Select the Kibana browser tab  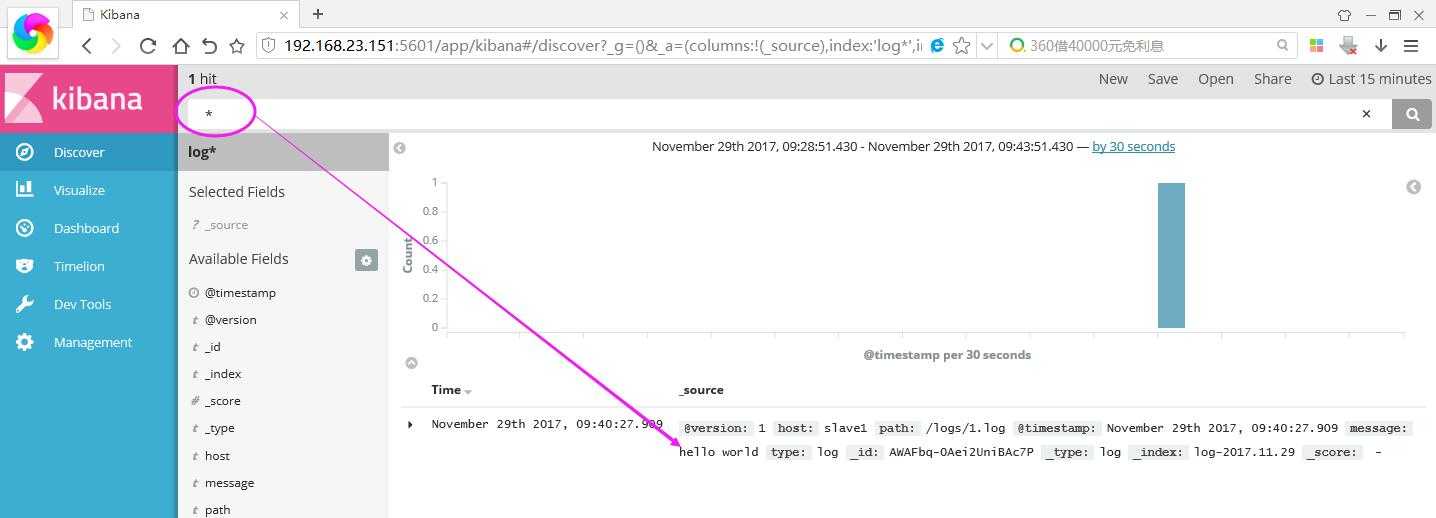tap(185, 15)
